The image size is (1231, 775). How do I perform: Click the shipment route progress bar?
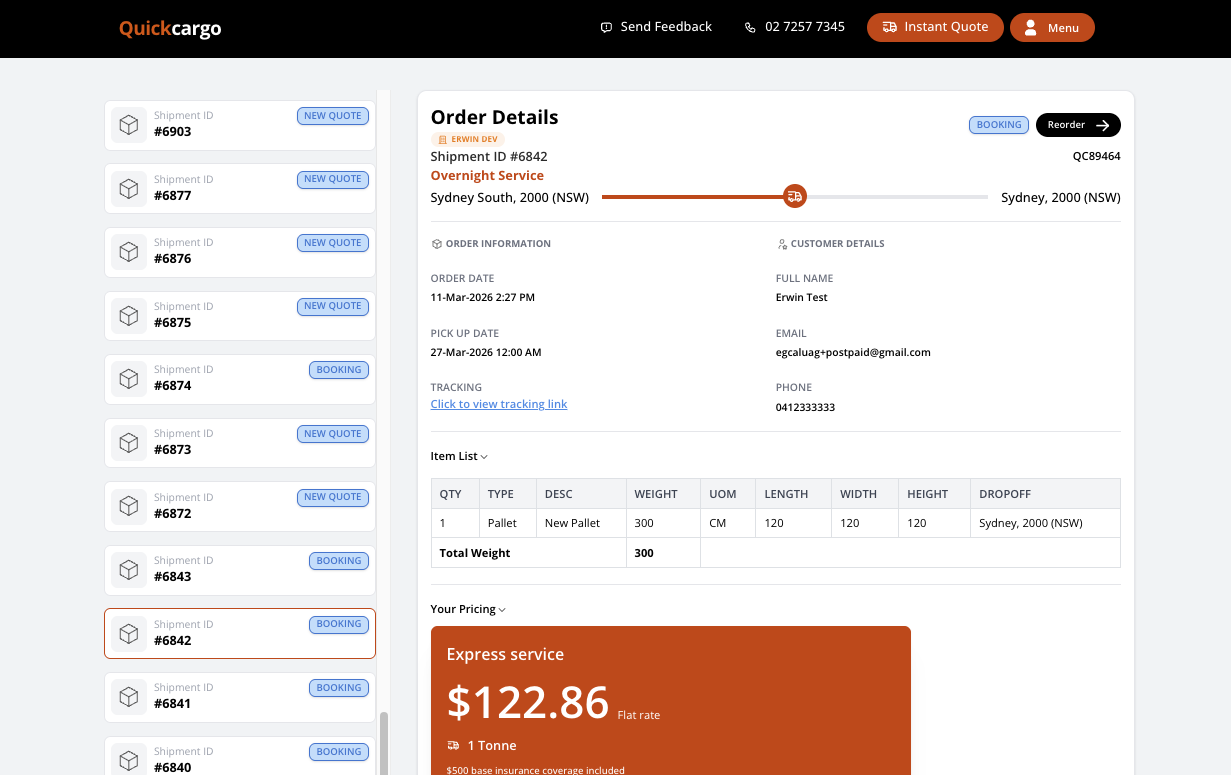(x=700, y=196)
